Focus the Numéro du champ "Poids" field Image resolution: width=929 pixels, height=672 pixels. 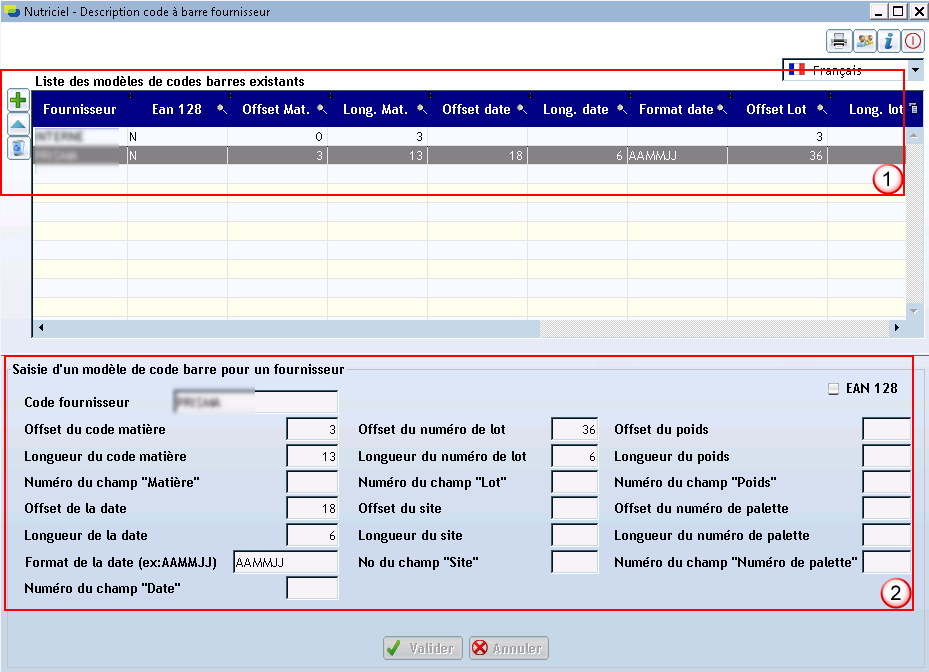(x=886, y=482)
